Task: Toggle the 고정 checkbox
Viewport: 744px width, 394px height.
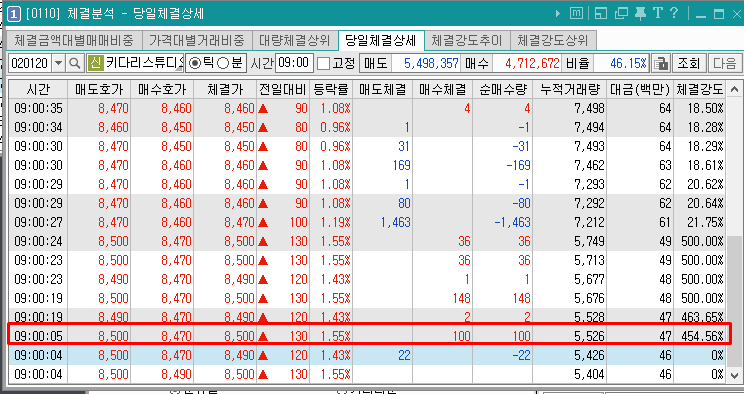Action: (324, 63)
